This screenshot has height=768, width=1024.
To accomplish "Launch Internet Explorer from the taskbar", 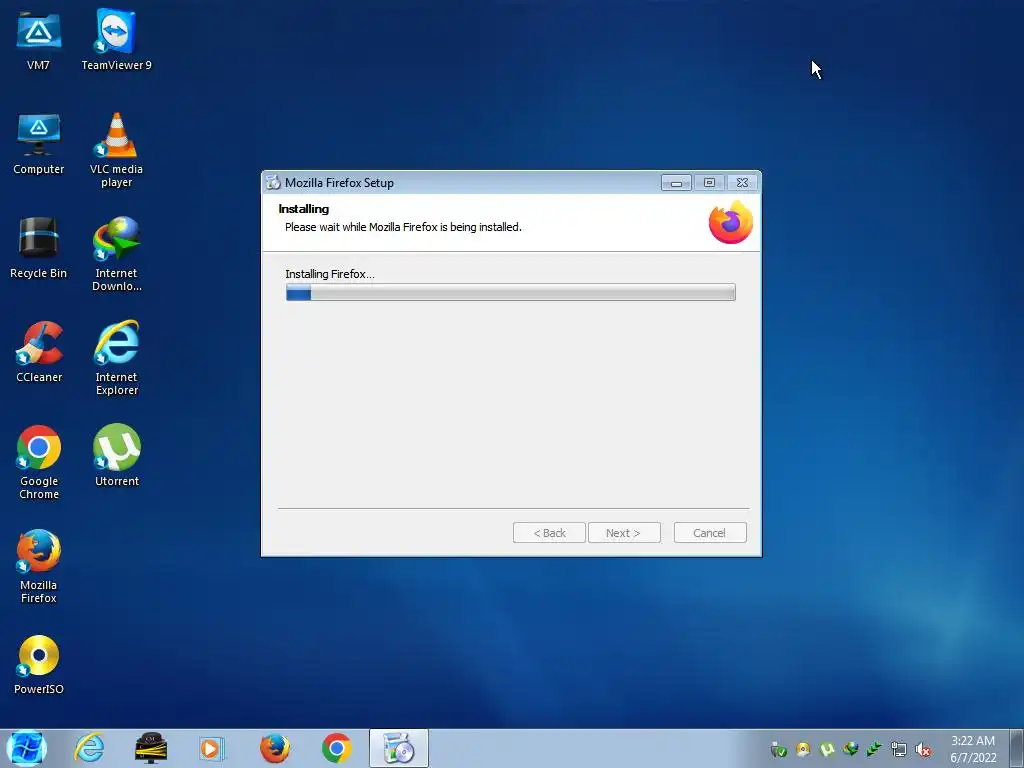I will click(x=89, y=748).
